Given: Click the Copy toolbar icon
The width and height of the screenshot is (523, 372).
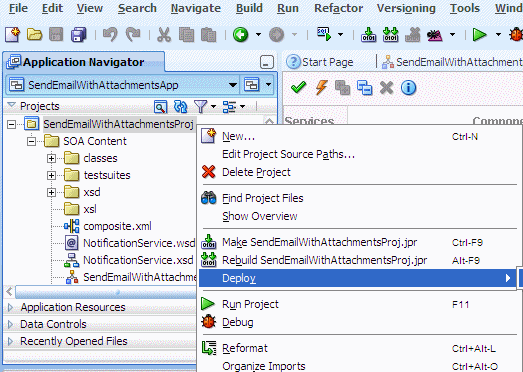Looking at the screenshot, I should [186, 34].
